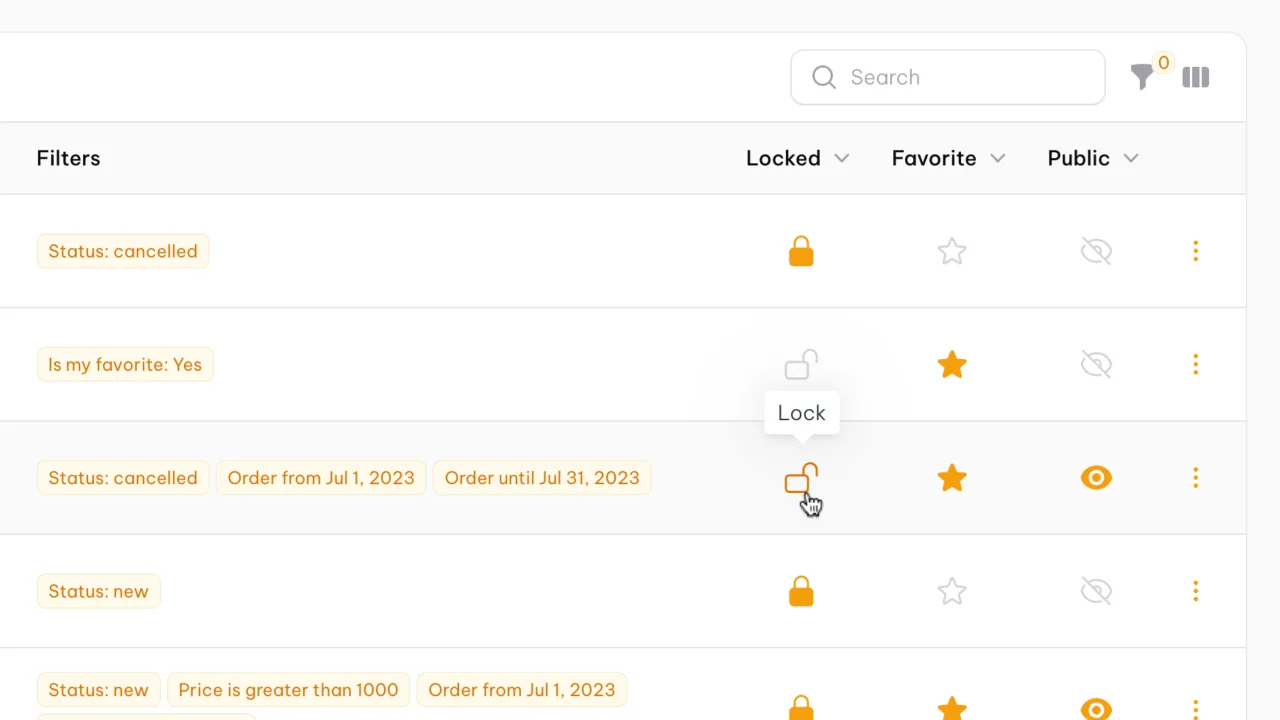This screenshot has height=720, width=1280.
Task: Open the Favorite column dropdown
Action: [948, 158]
